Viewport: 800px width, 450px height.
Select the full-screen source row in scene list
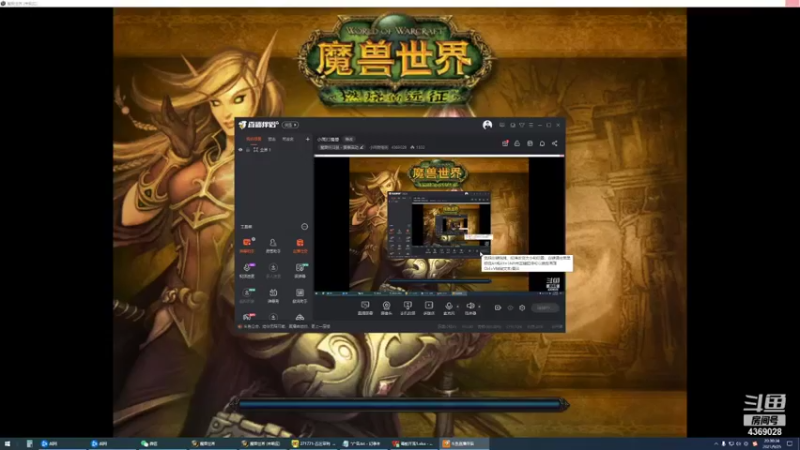coord(274,150)
